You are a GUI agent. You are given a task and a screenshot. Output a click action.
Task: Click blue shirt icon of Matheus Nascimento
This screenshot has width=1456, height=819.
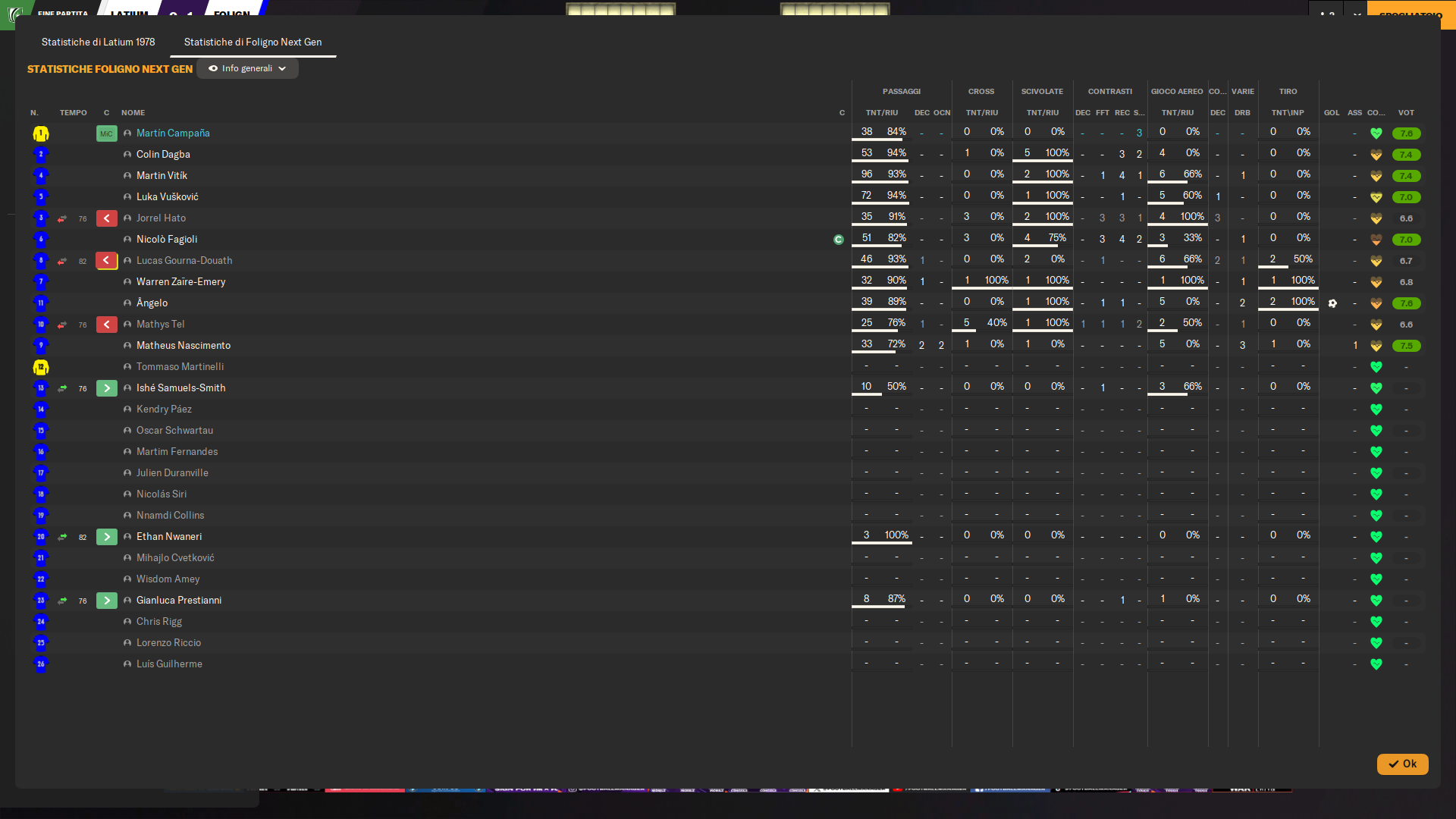coord(41,346)
